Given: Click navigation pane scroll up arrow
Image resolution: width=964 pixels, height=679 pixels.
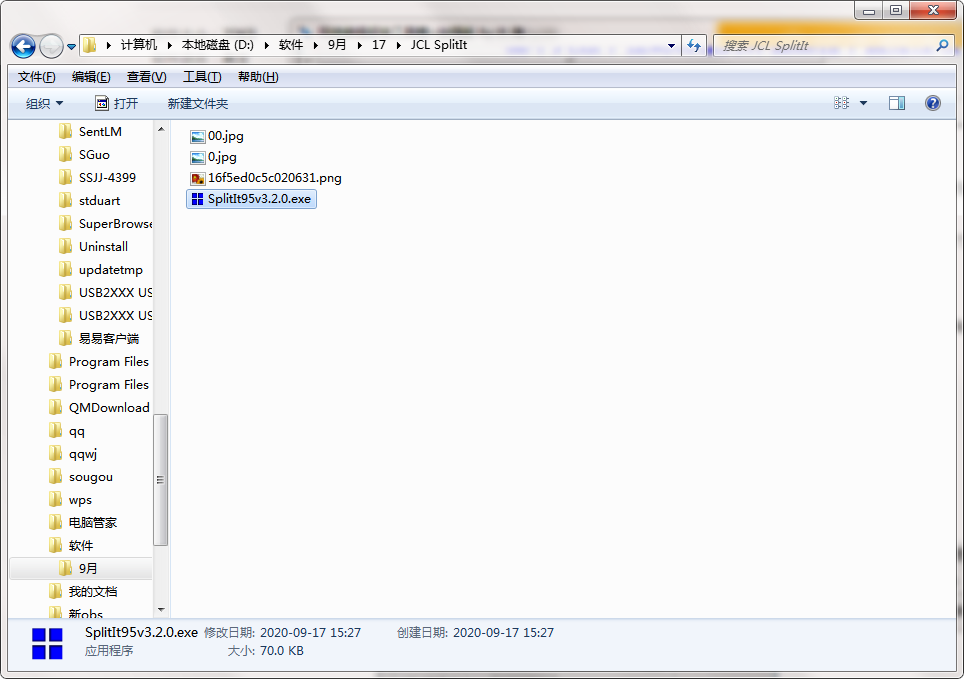Looking at the screenshot, I should 161,130.
